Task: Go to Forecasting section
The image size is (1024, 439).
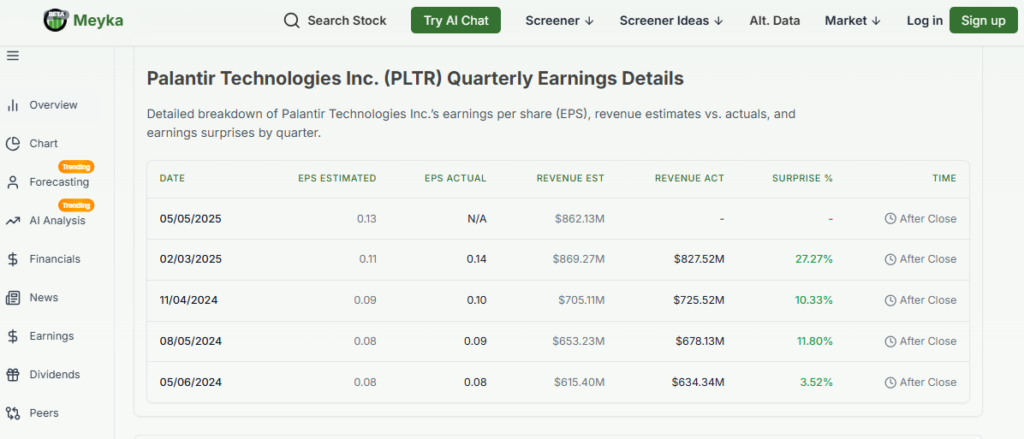Action: pos(59,182)
